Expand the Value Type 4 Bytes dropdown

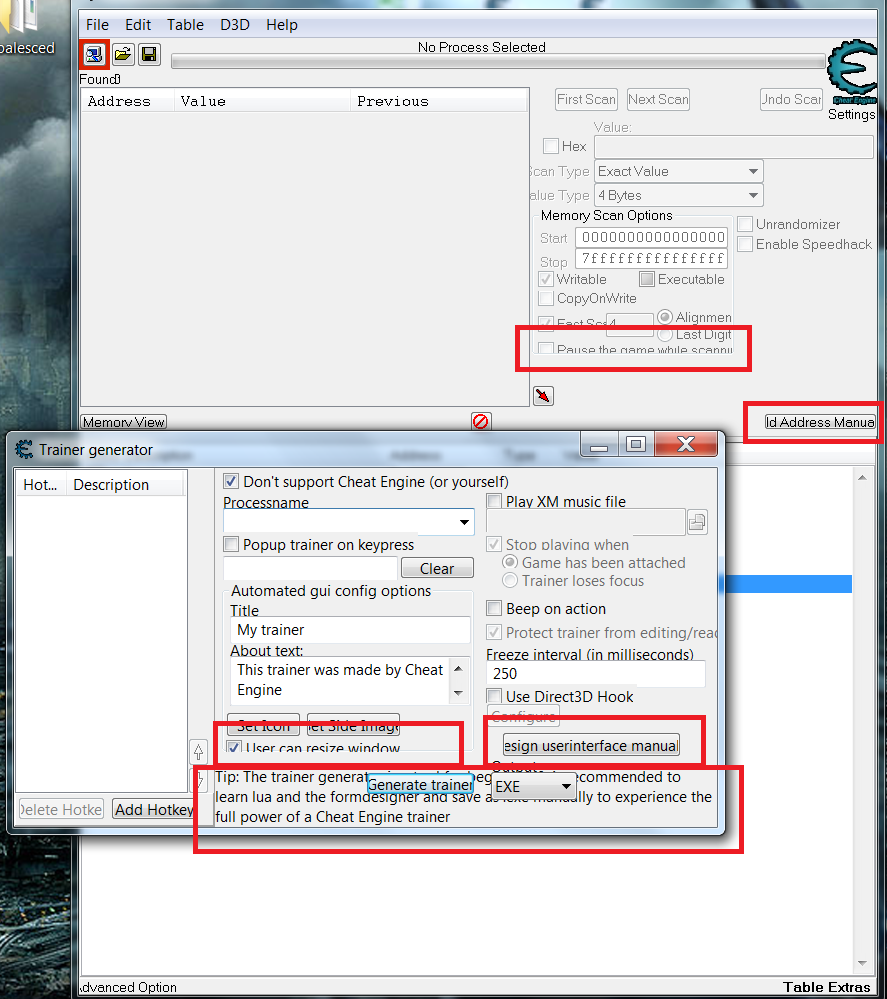[x=679, y=195]
